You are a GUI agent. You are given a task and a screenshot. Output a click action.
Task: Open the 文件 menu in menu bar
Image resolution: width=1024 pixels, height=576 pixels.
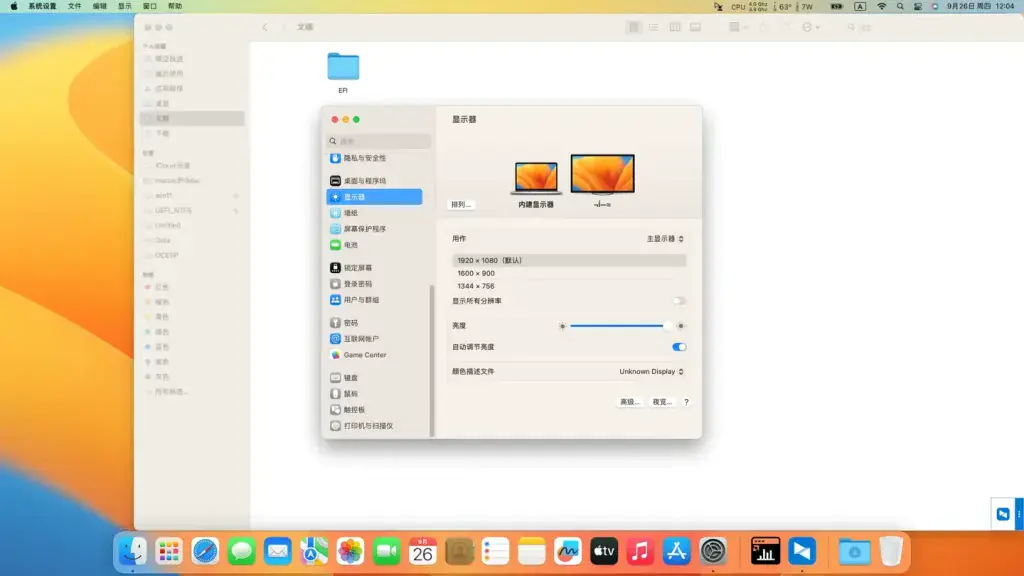point(74,7)
